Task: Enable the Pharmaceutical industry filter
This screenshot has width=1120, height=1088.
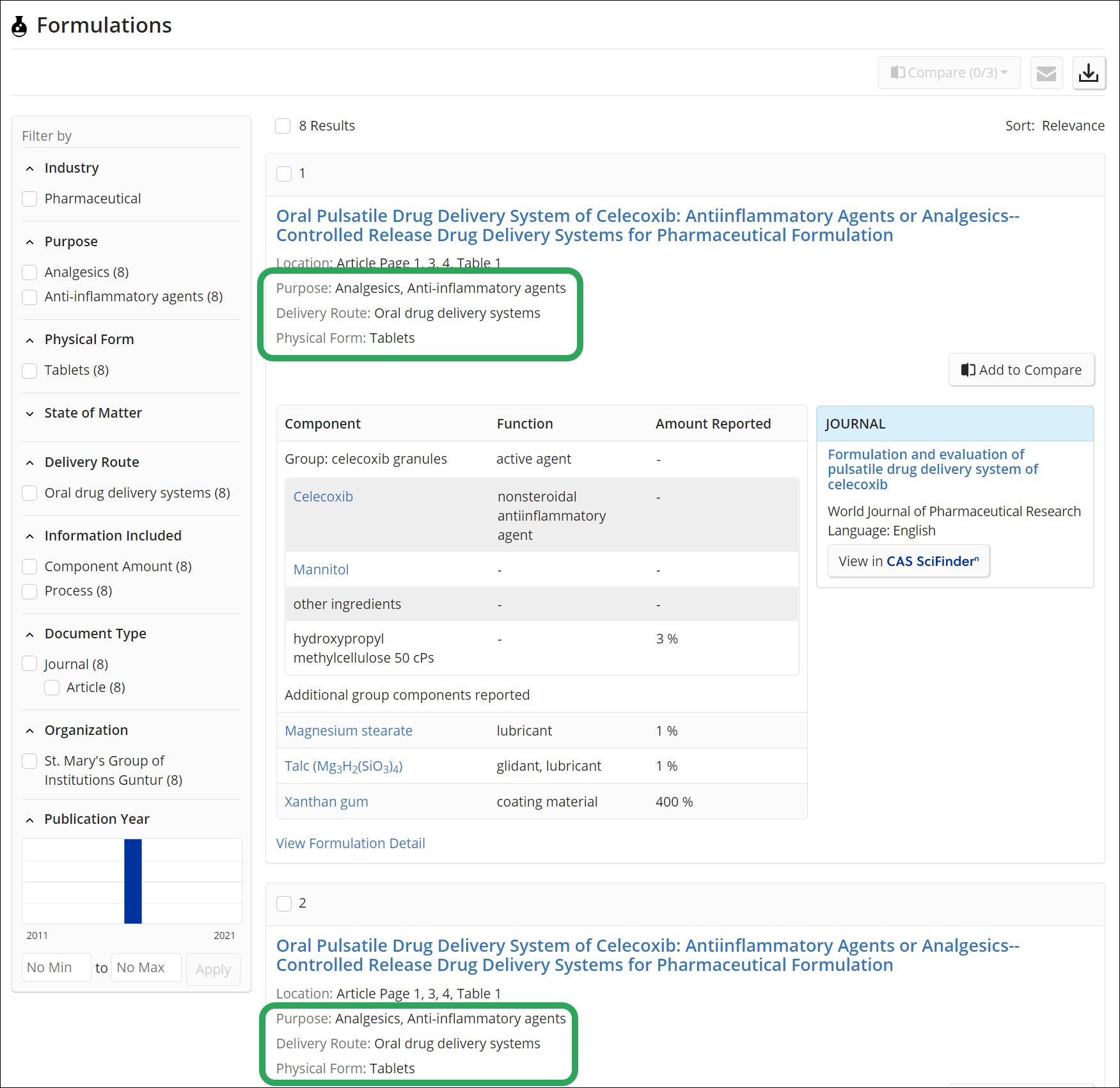Action: coord(29,199)
